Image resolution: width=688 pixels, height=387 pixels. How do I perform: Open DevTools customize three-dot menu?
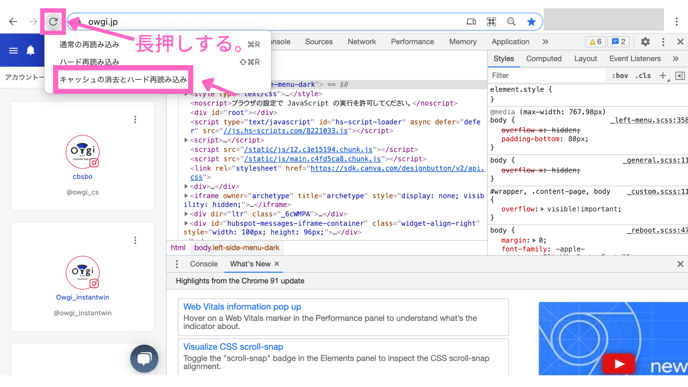coord(663,42)
